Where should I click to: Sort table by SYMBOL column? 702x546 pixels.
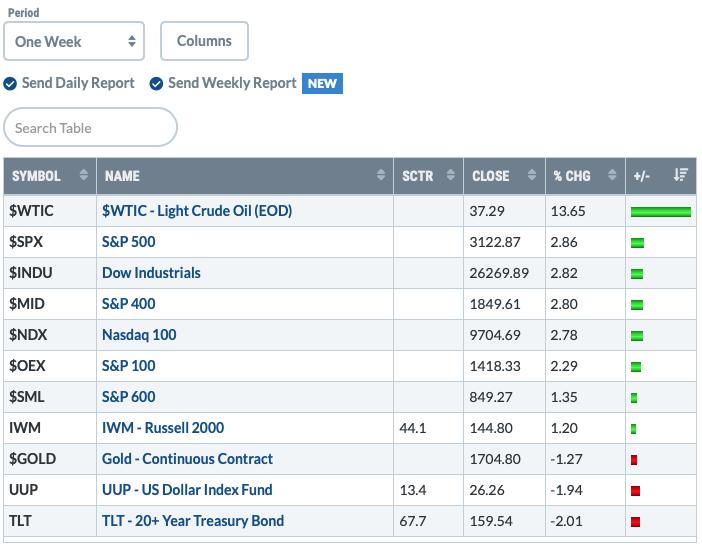click(50, 176)
